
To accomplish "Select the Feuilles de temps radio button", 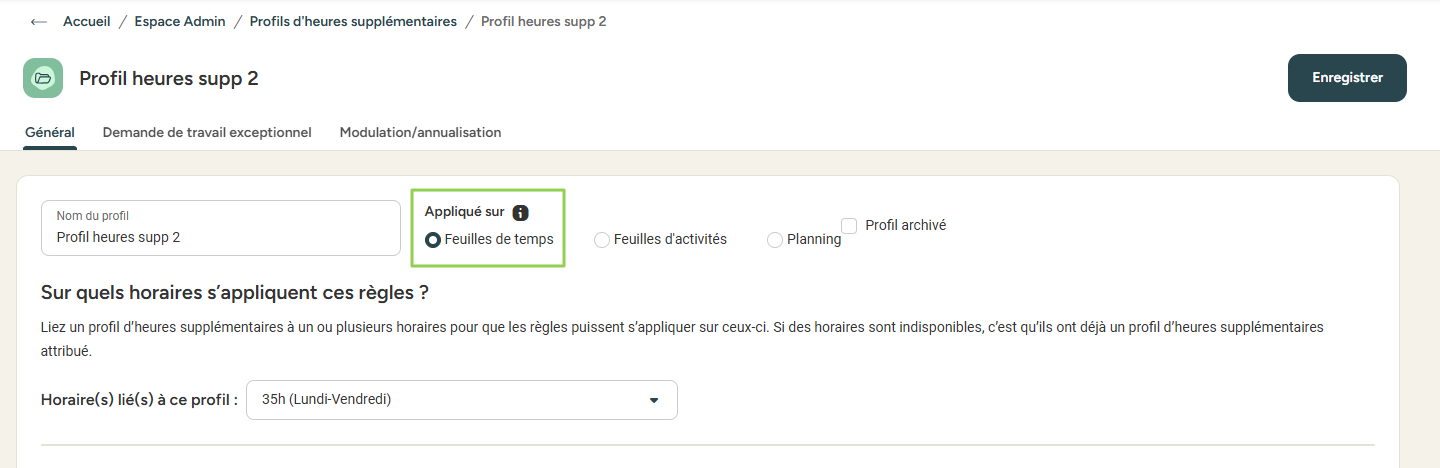I will [x=433, y=239].
